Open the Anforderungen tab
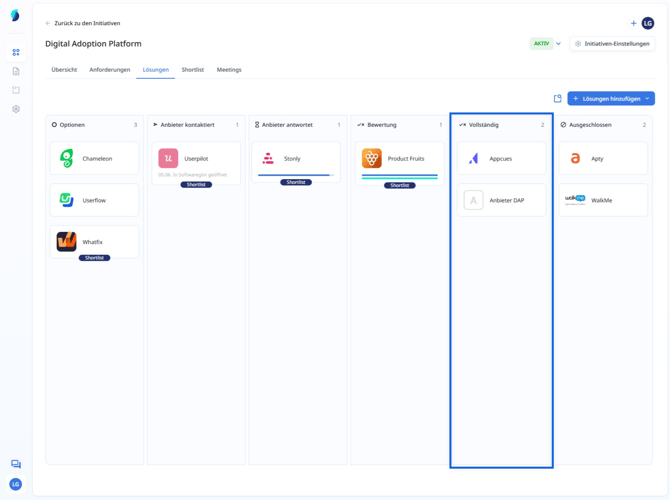This screenshot has height=500, width=670. pyautogui.click(x=109, y=70)
